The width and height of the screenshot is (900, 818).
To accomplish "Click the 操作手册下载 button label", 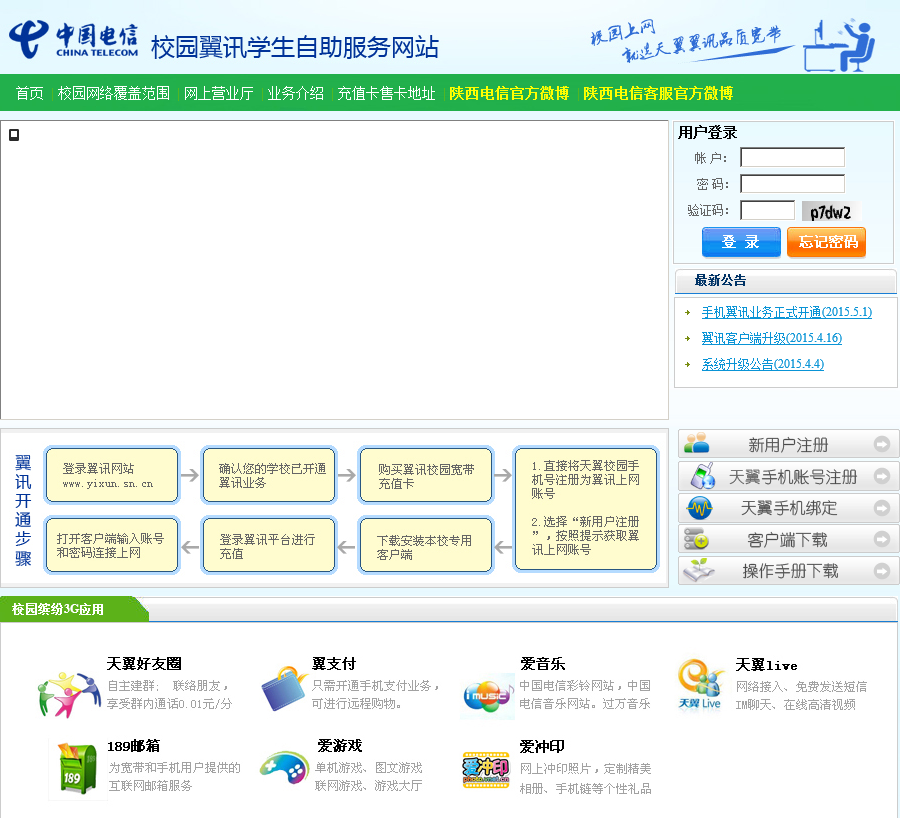I will [790, 571].
